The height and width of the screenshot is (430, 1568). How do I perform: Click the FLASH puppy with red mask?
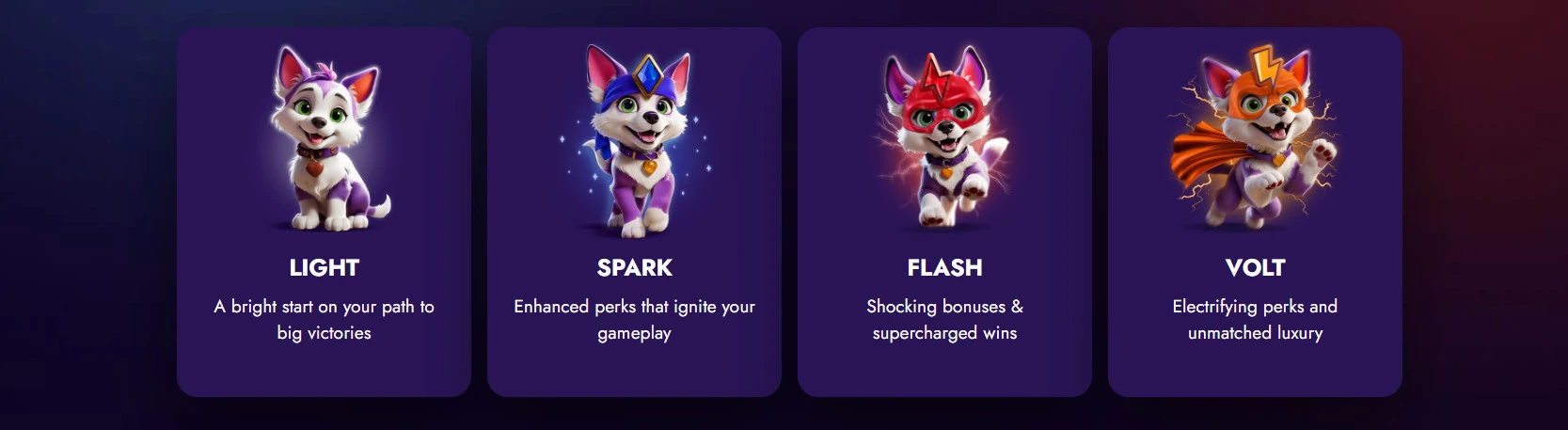click(x=944, y=138)
